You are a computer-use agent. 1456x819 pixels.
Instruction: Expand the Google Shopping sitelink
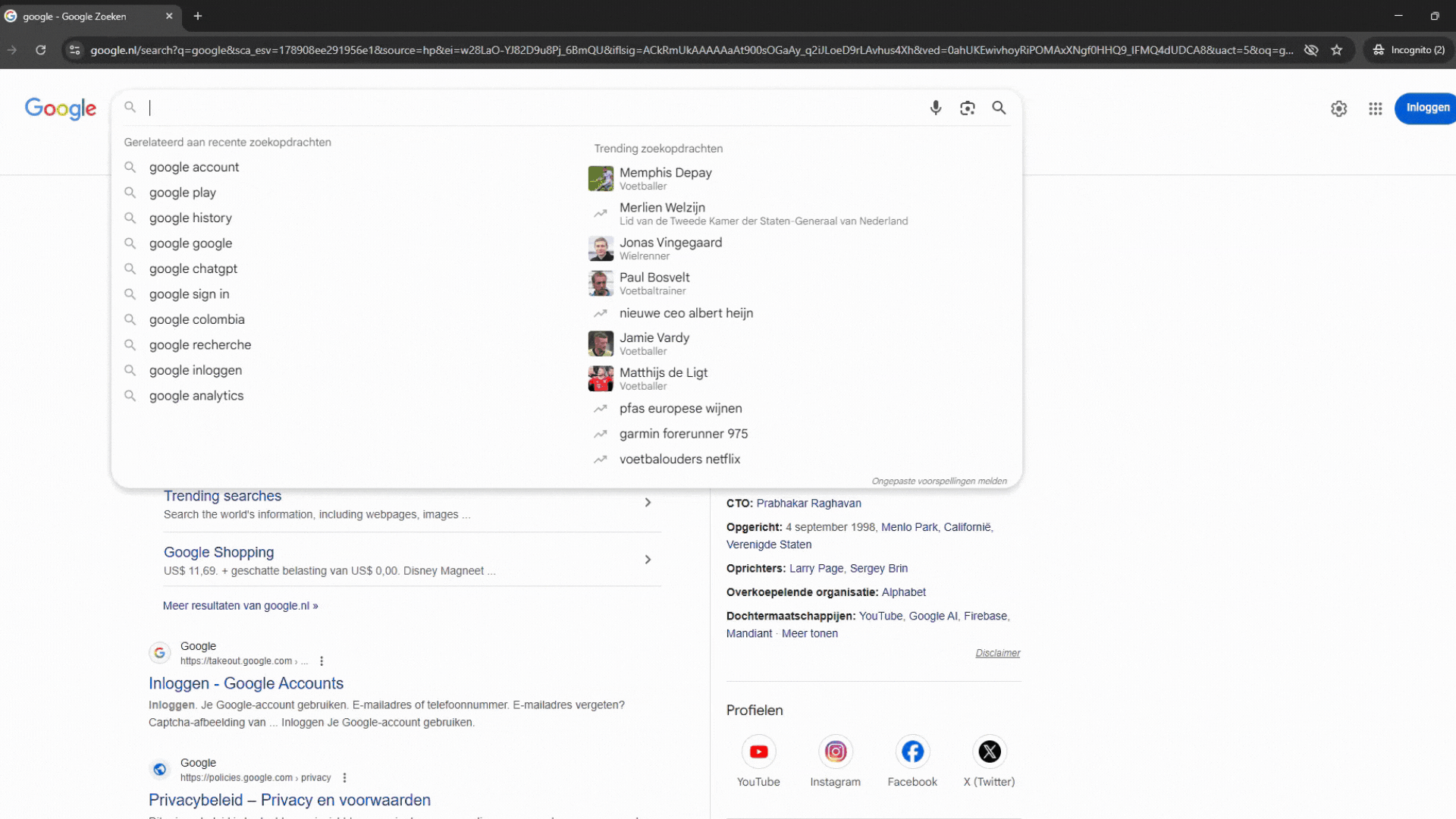(x=648, y=560)
